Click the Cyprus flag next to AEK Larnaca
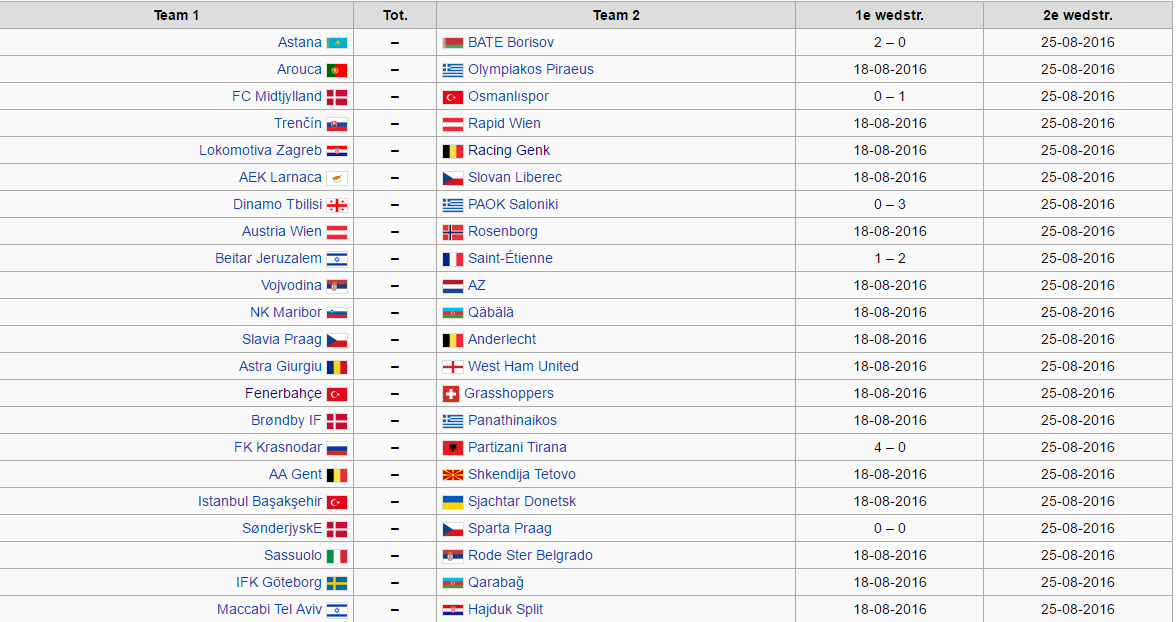The image size is (1176, 622). (337, 179)
